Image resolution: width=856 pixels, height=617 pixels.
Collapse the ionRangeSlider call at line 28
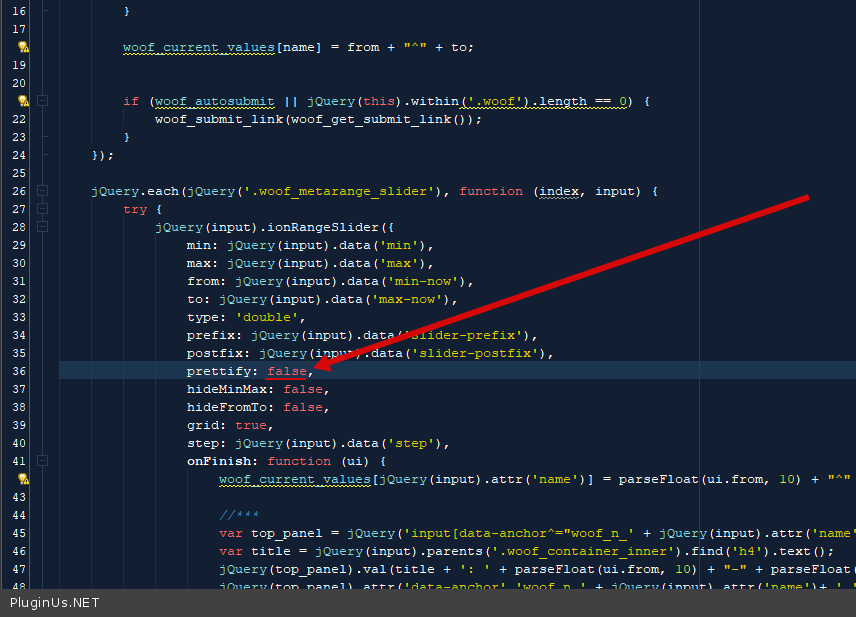click(x=43, y=227)
